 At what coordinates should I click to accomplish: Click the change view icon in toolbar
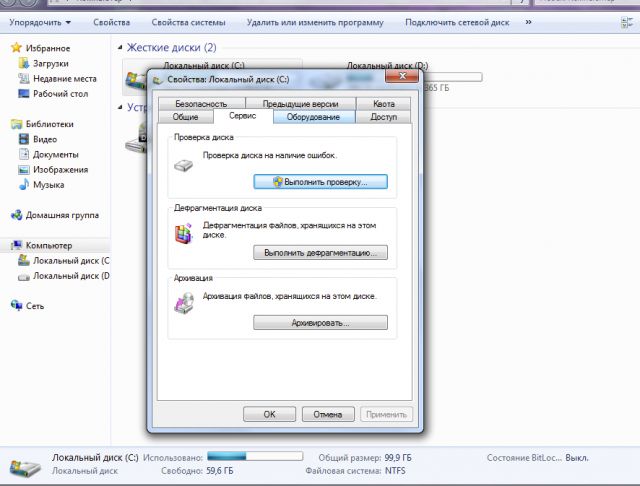[627, 22]
